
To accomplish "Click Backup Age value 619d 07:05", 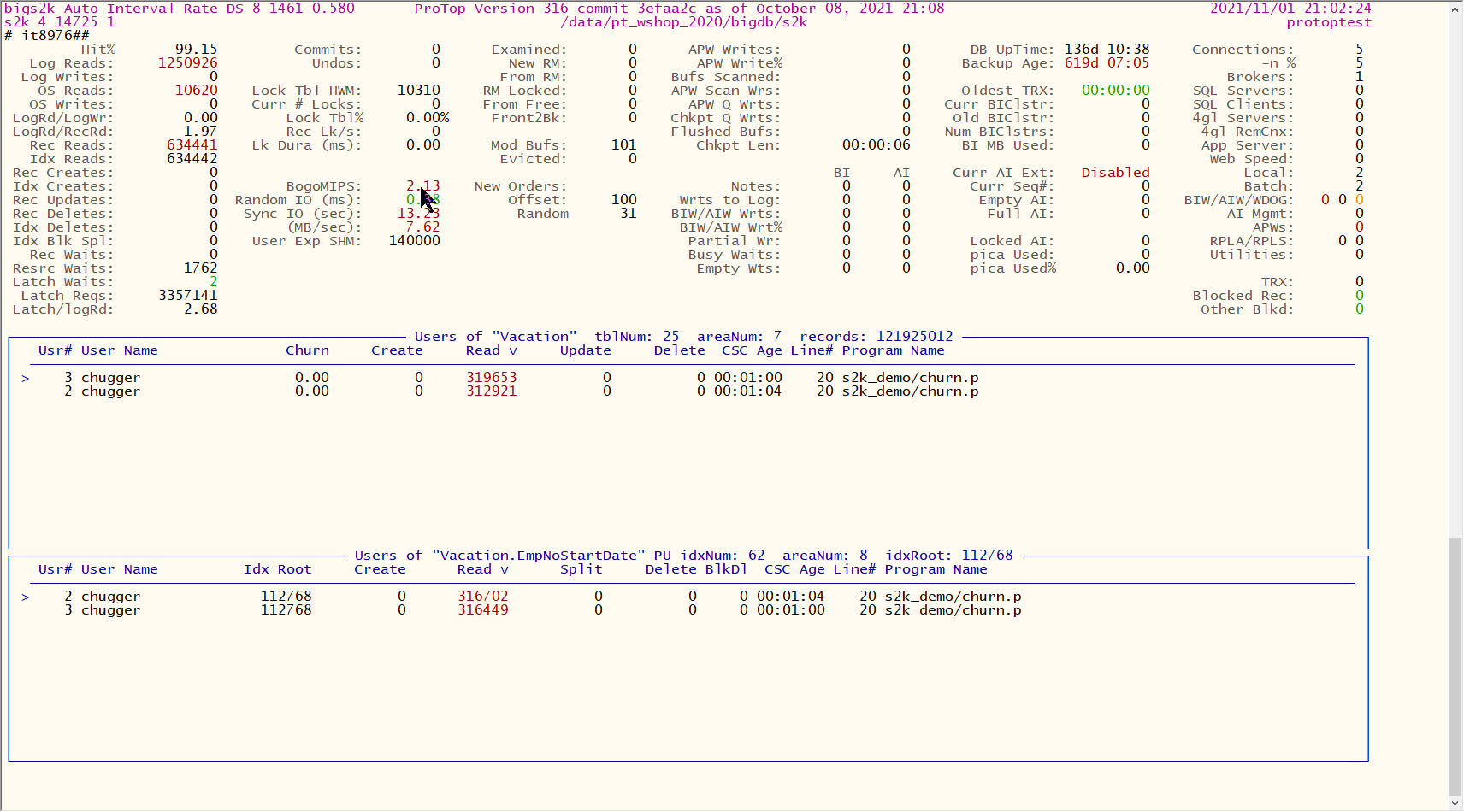I will coord(1107,63).
